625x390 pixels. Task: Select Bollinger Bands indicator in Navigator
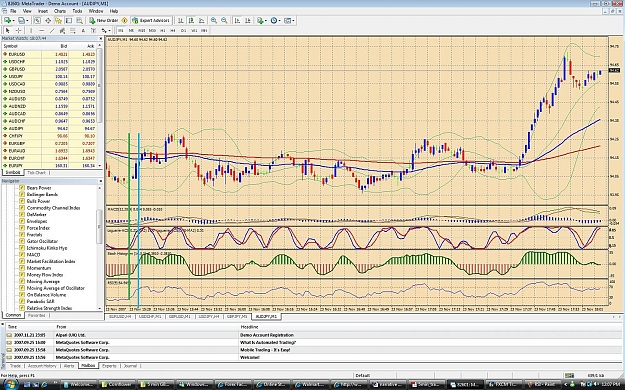42,194
